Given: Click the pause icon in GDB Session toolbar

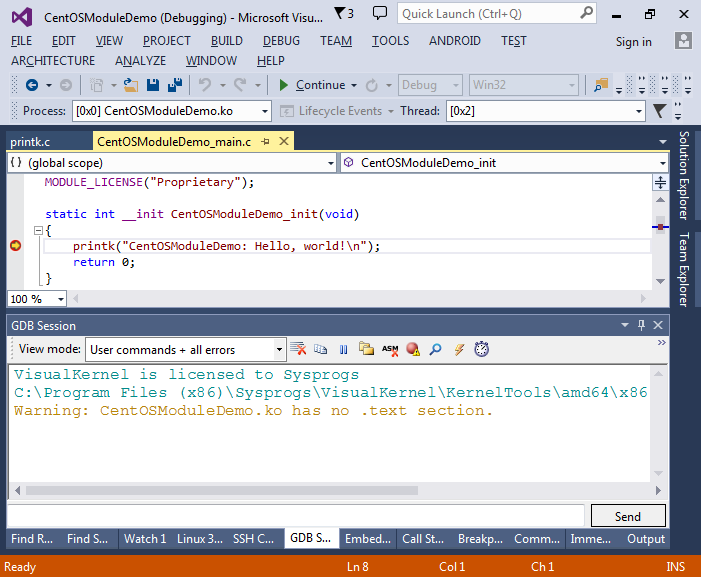Looking at the screenshot, I should 343,350.
